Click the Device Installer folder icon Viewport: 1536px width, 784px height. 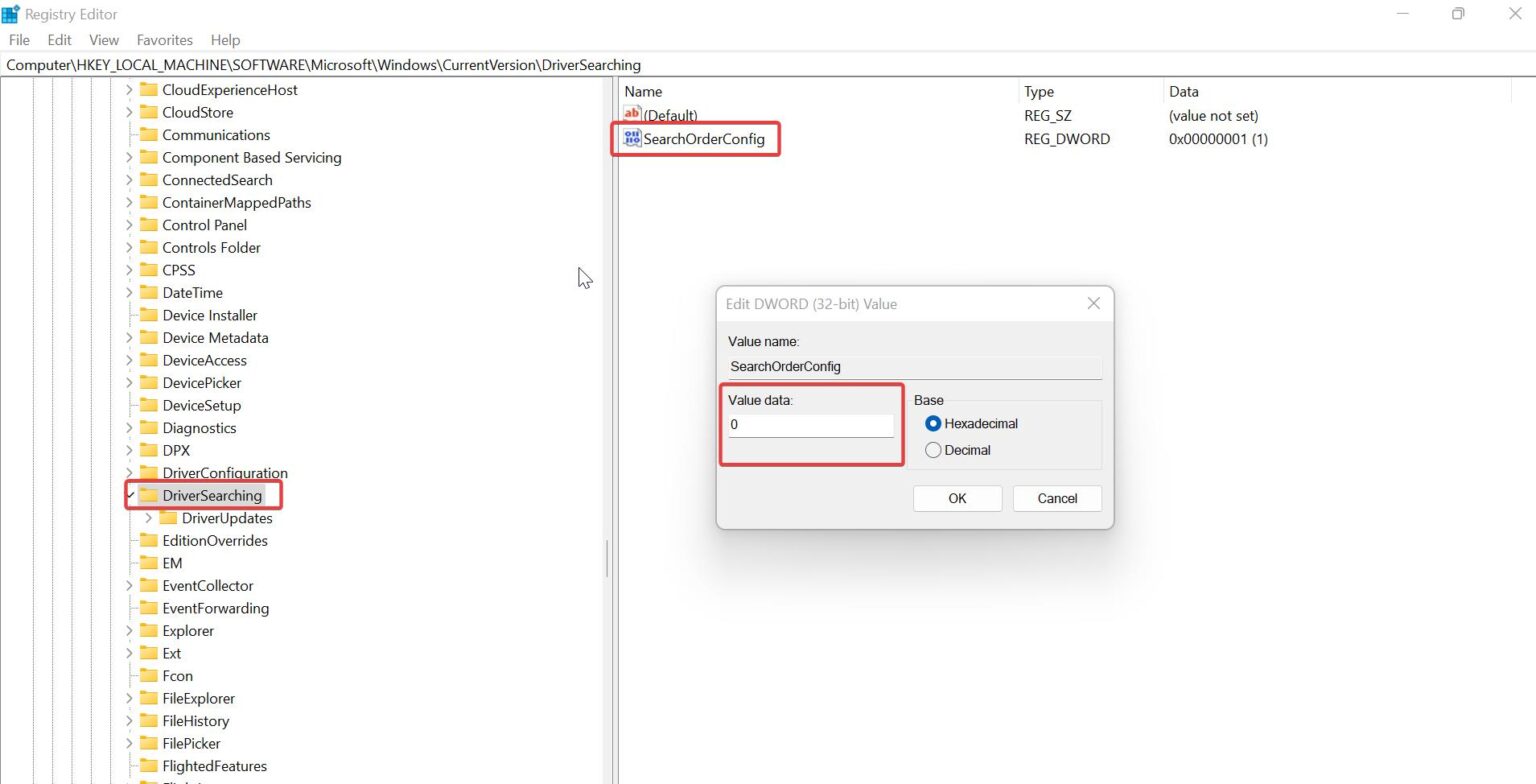148,315
